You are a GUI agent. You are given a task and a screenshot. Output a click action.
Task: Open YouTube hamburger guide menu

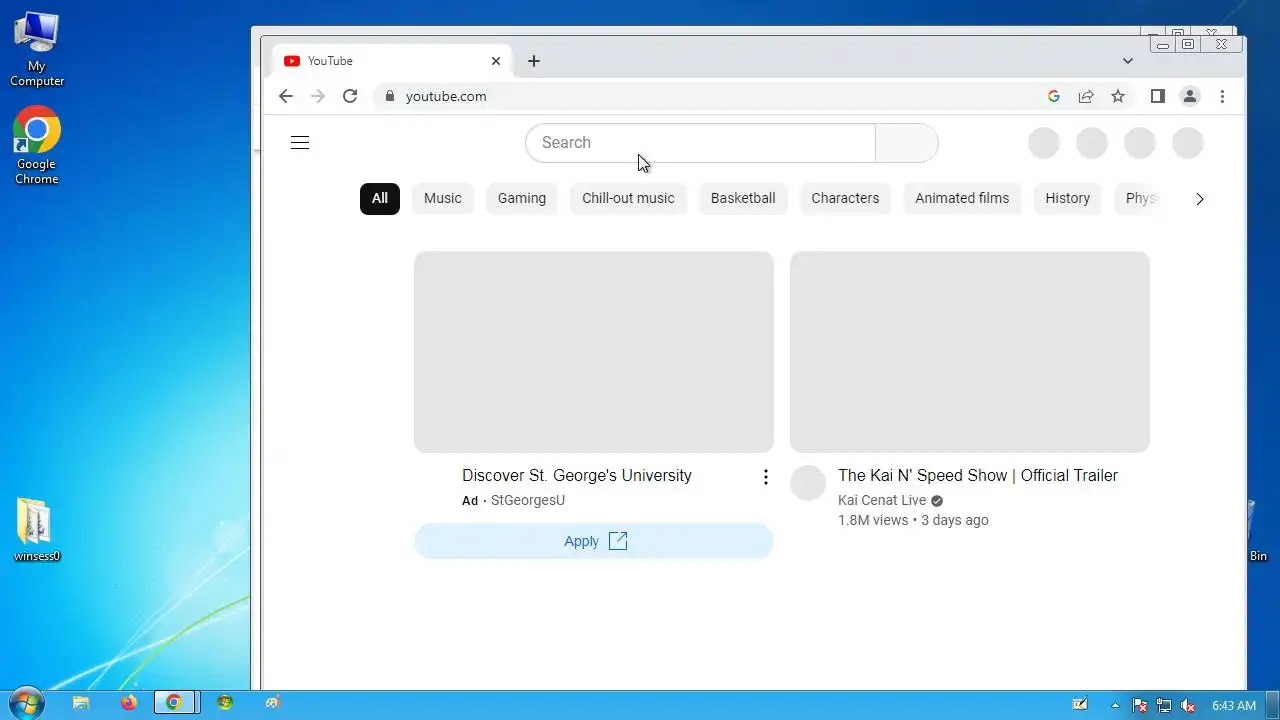pos(300,143)
